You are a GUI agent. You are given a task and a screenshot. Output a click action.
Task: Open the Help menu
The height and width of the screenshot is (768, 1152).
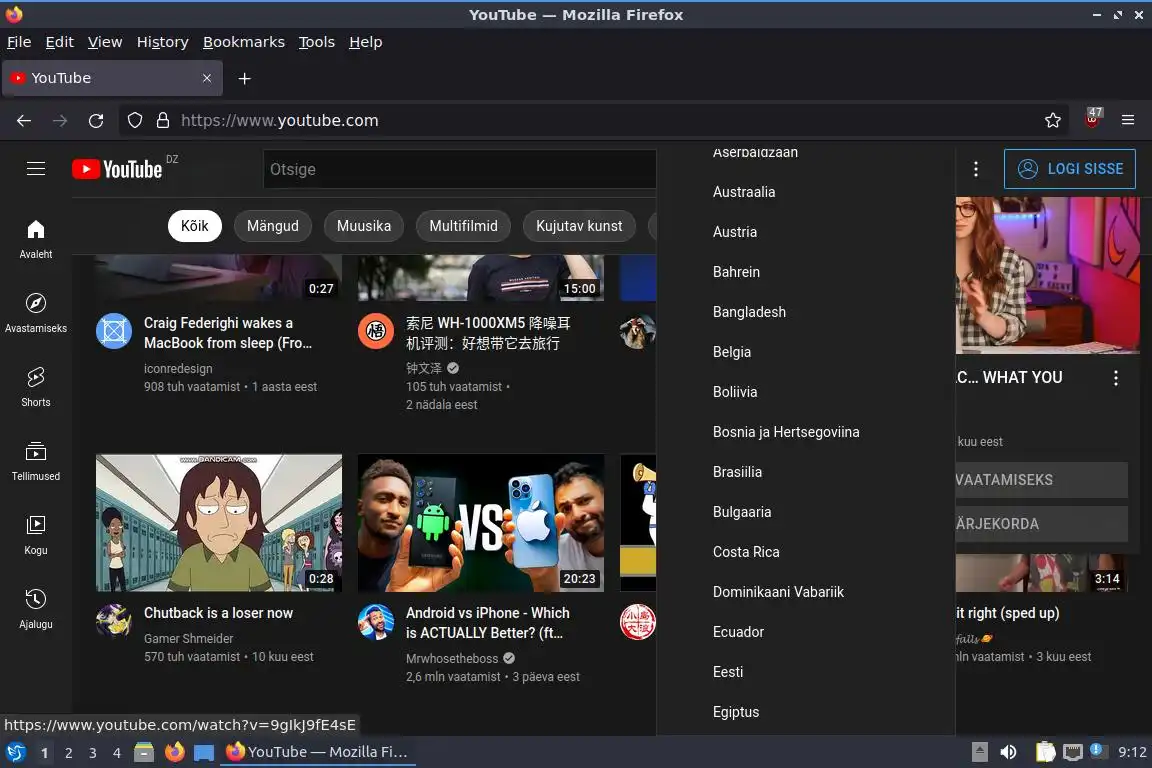point(365,42)
